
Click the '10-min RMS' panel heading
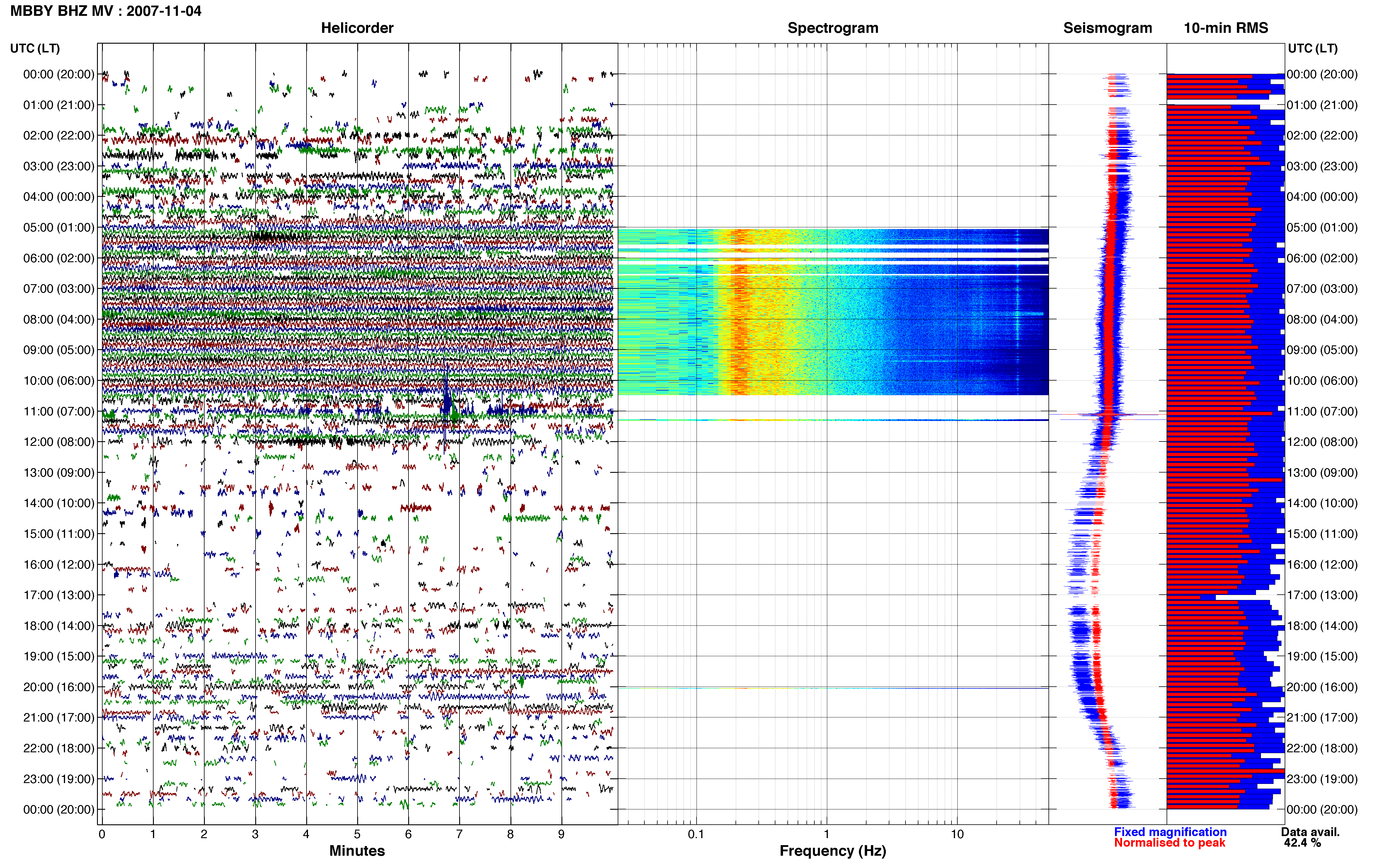pyautogui.click(x=1226, y=28)
